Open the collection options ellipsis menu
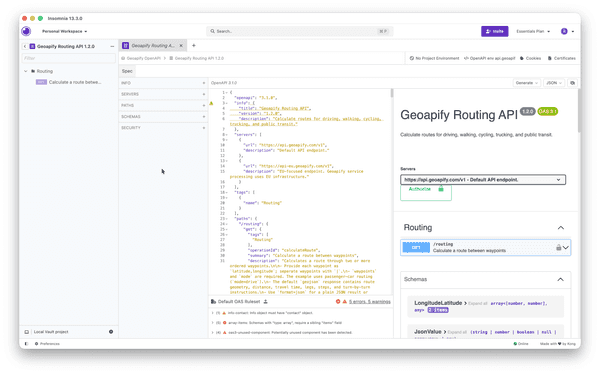The height and width of the screenshot is (374, 600). 112,46
